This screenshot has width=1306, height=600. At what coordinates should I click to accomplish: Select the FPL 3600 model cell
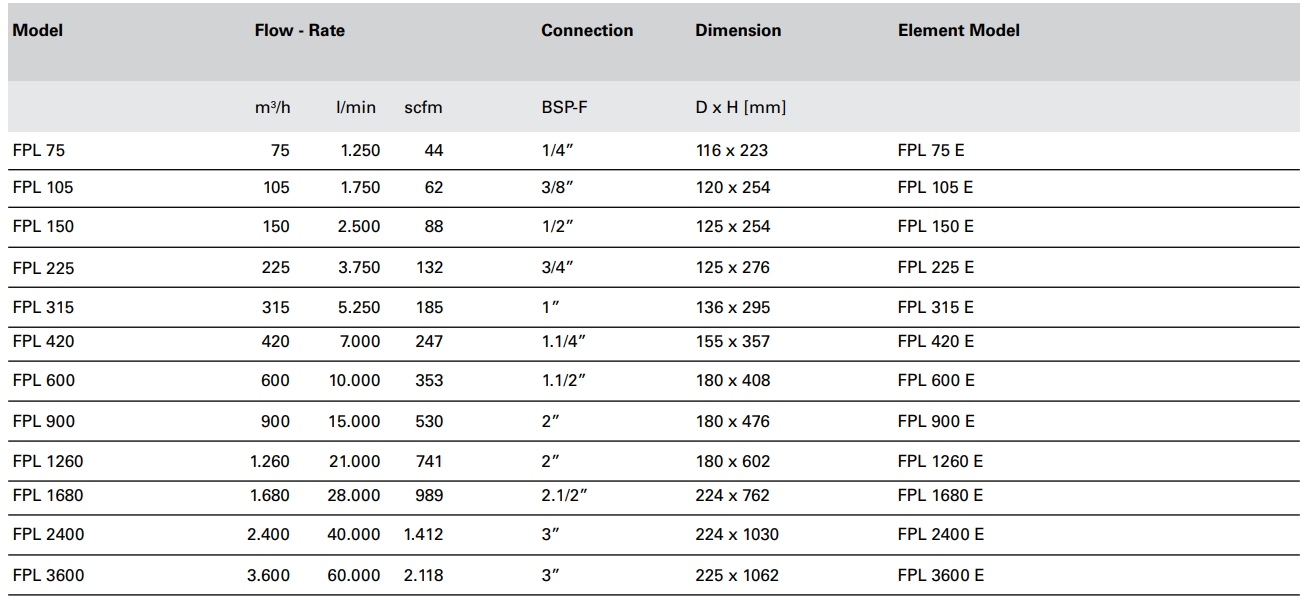[48, 576]
